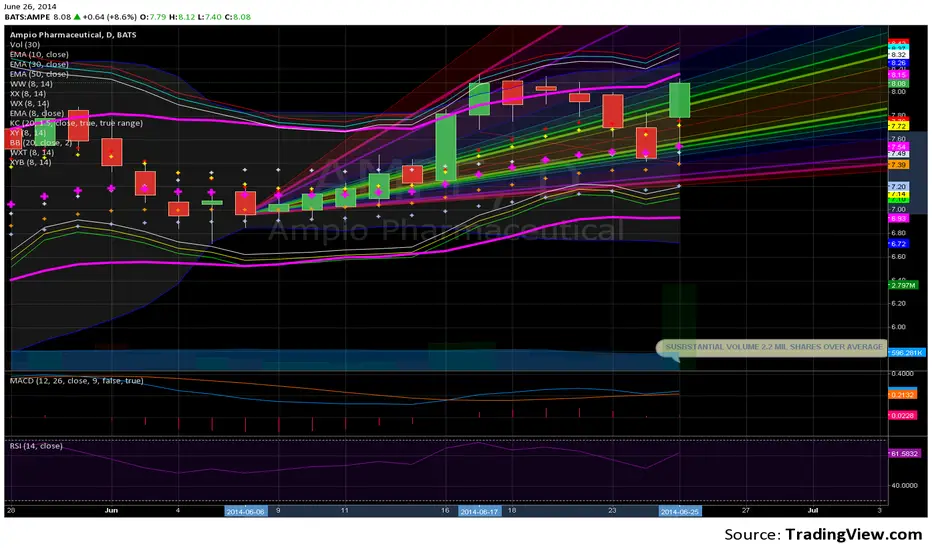The width and height of the screenshot is (932, 550).
Task: Click the +0.64 (+8.6%) price change text
Action: pyautogui.click(x=111, y=17)
